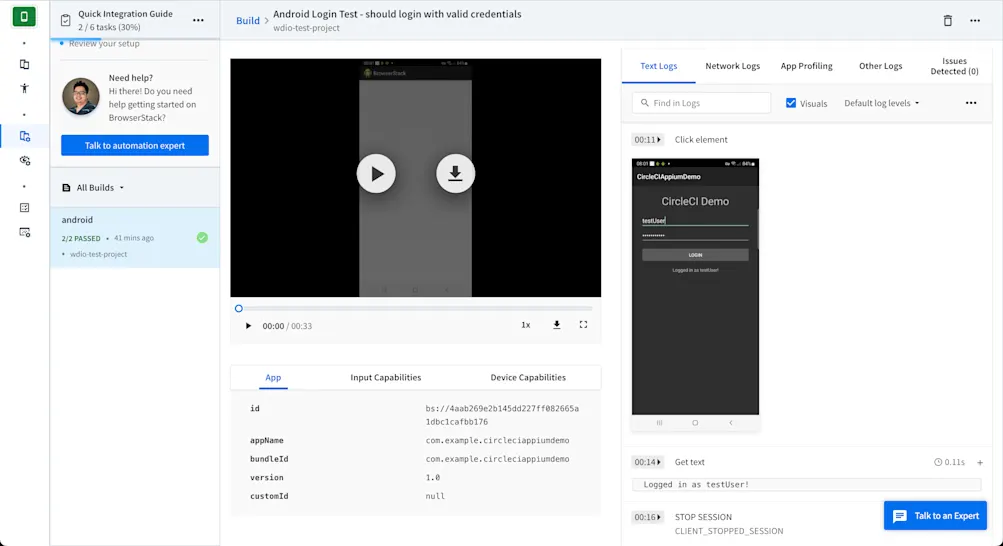Click the version value 1.0
Screen dimensions: 1003x546
(432, 478)
